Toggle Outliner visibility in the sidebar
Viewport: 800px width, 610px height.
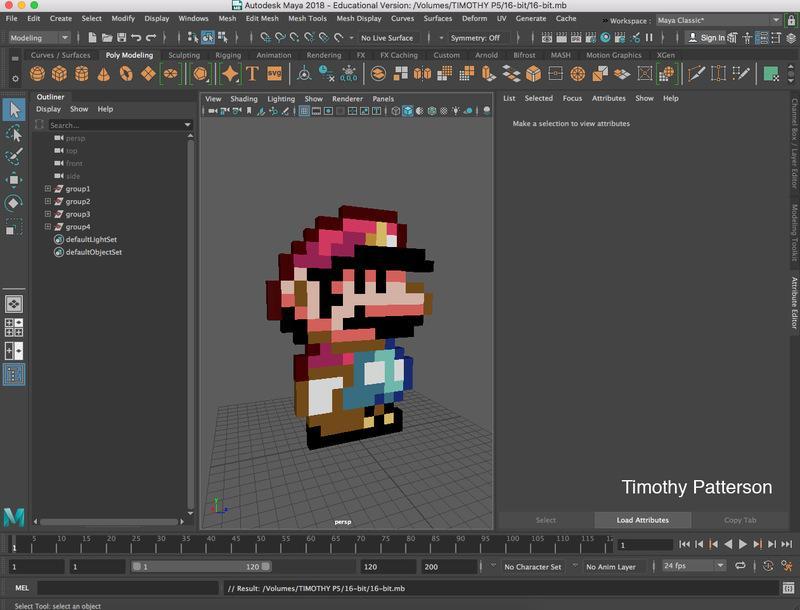(14, 374)
